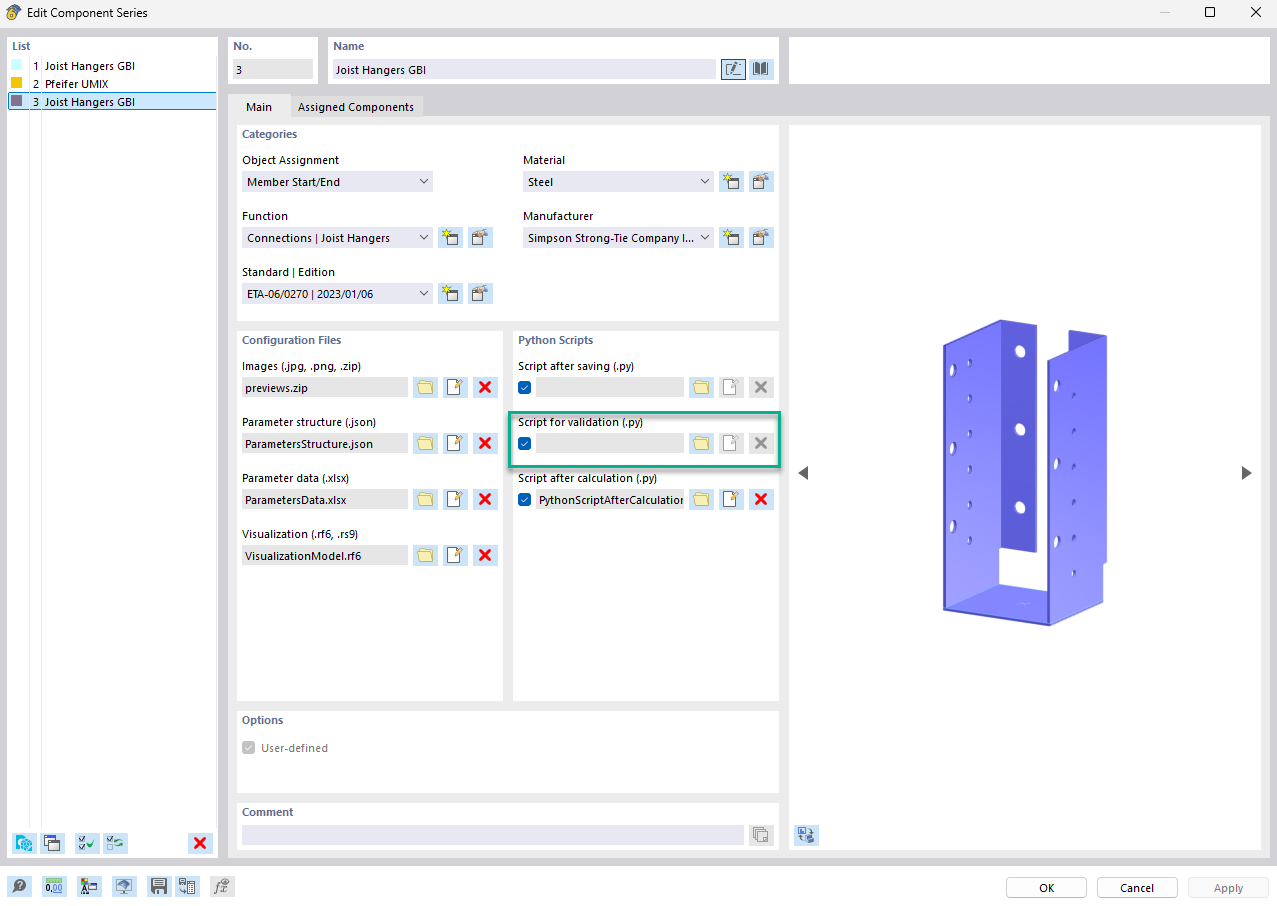Edit the Manufacturer list icon

pyautogui.click(x=762, y=238)
